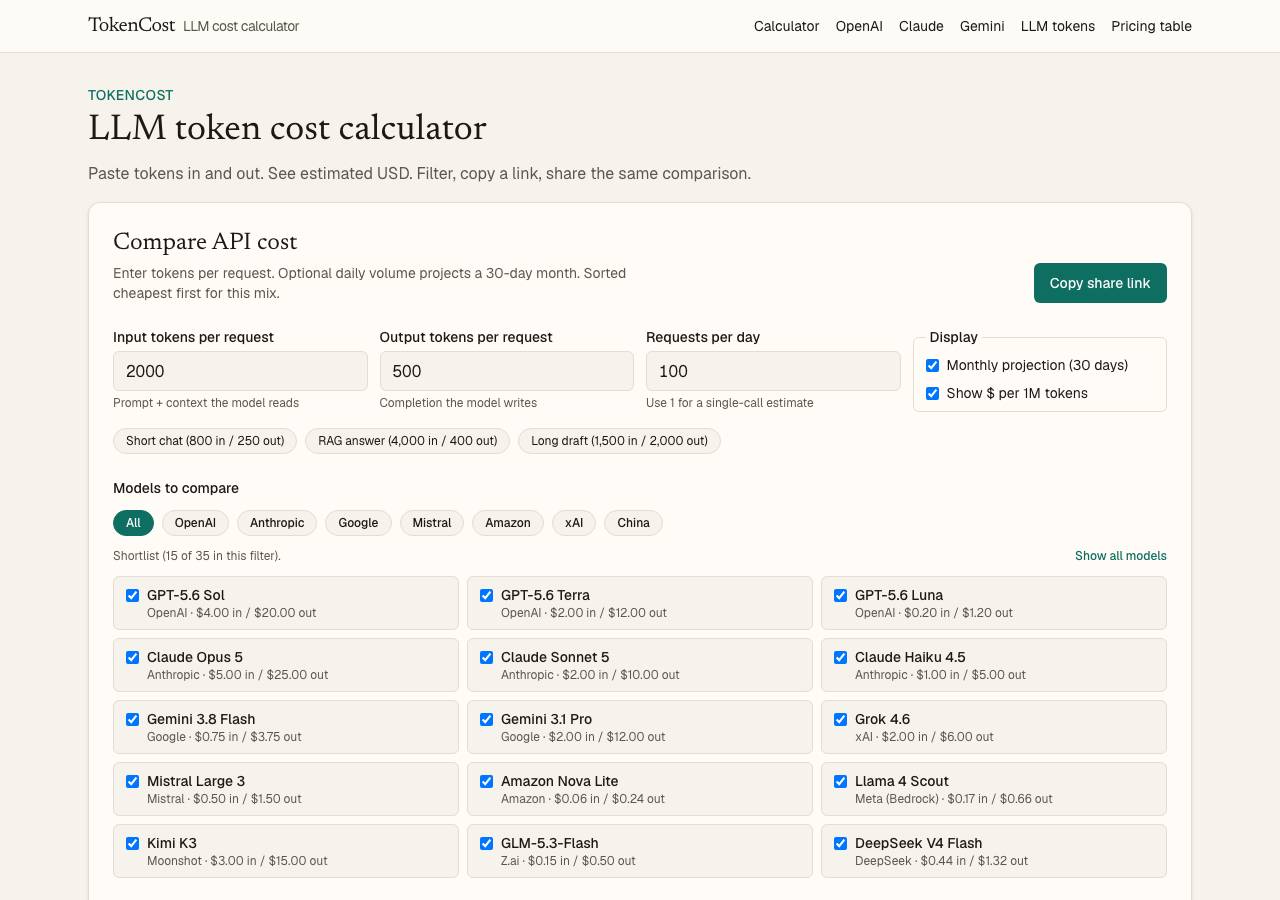Click 'Shortlist (15 of 35 in this filter).' text
The height and width of the screenshot is (900, 1280).
tap(197, 556)
